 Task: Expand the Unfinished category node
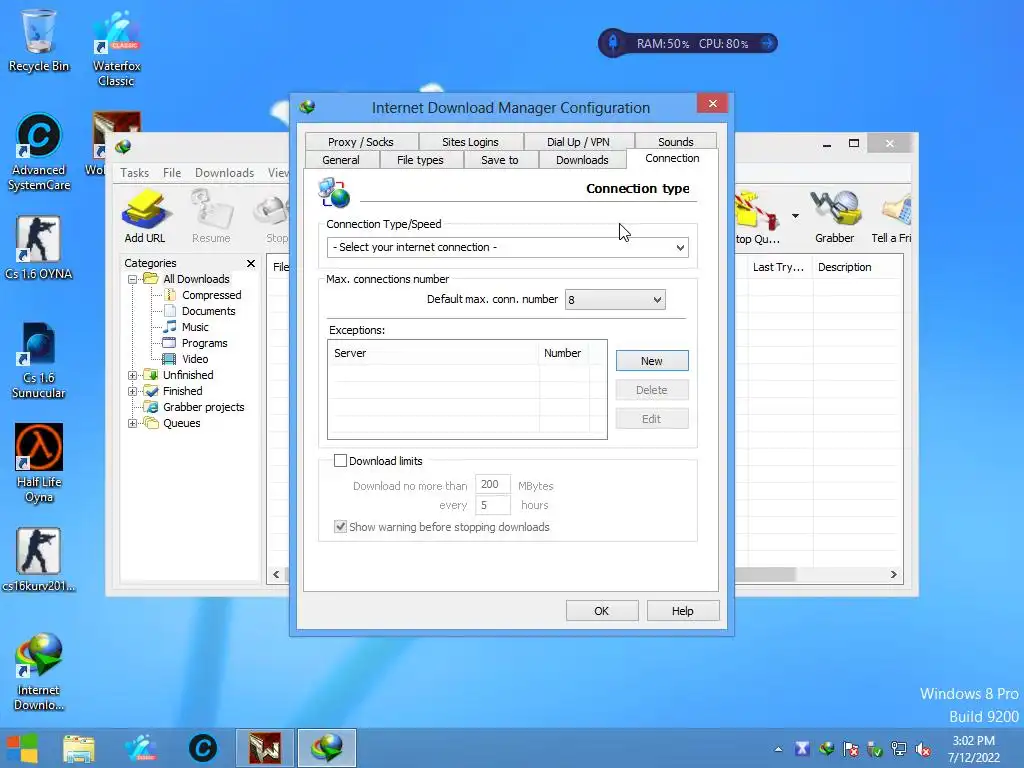coord(133,375)
